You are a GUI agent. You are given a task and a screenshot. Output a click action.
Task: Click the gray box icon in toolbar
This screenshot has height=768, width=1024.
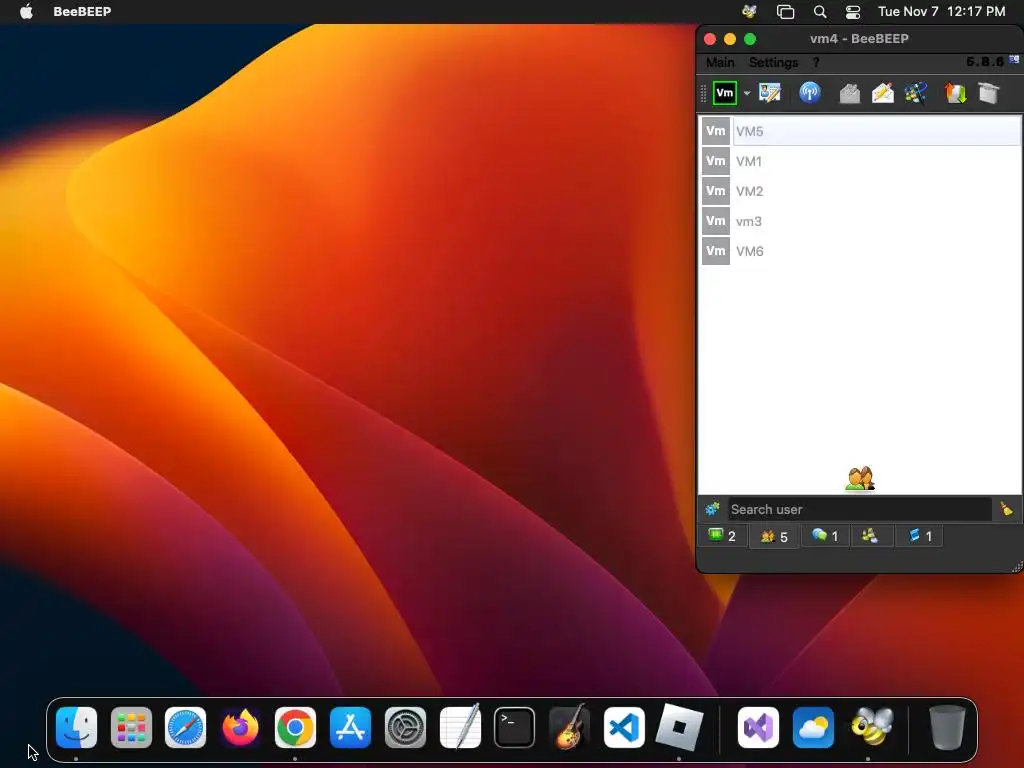989,93
